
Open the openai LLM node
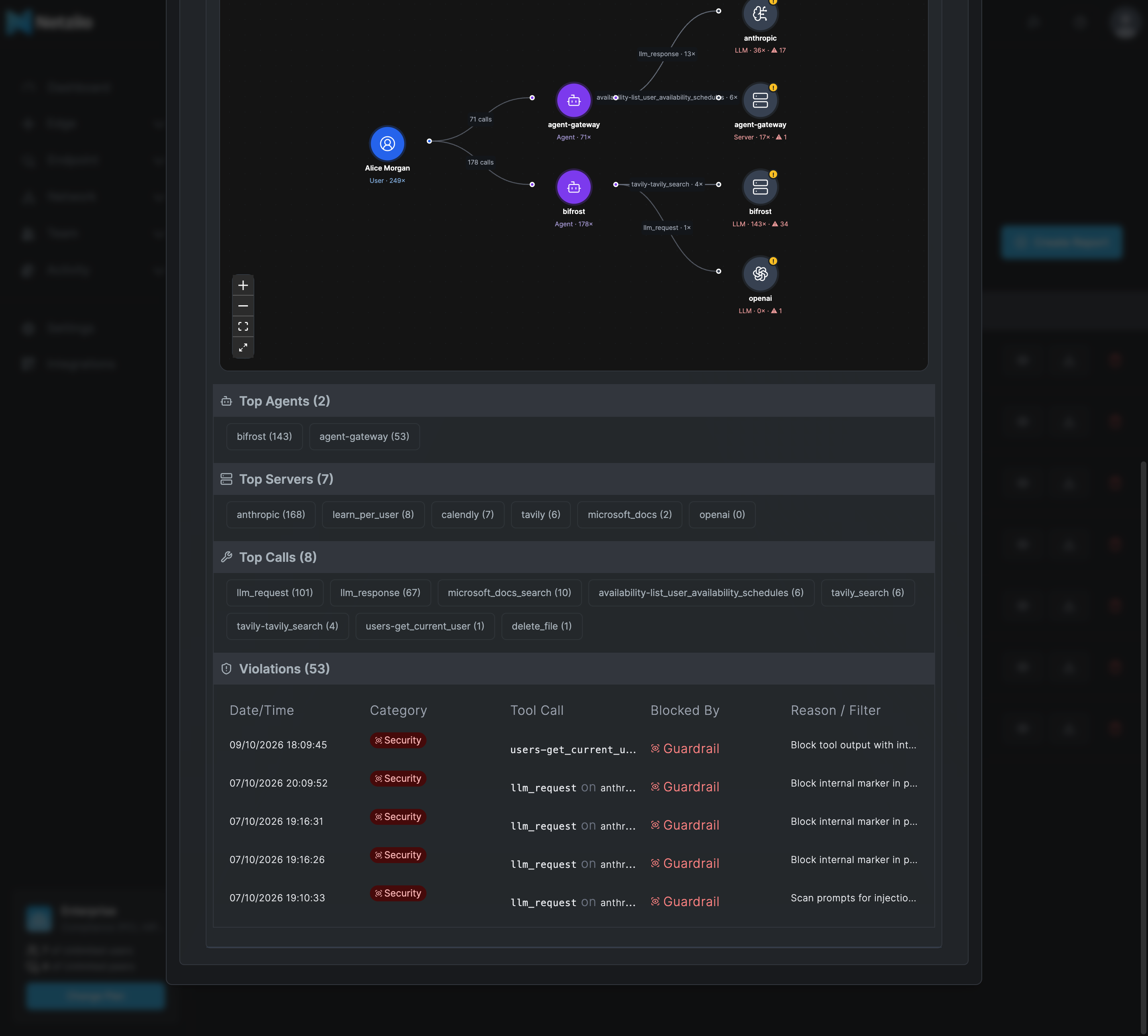(x=760, y=274)
